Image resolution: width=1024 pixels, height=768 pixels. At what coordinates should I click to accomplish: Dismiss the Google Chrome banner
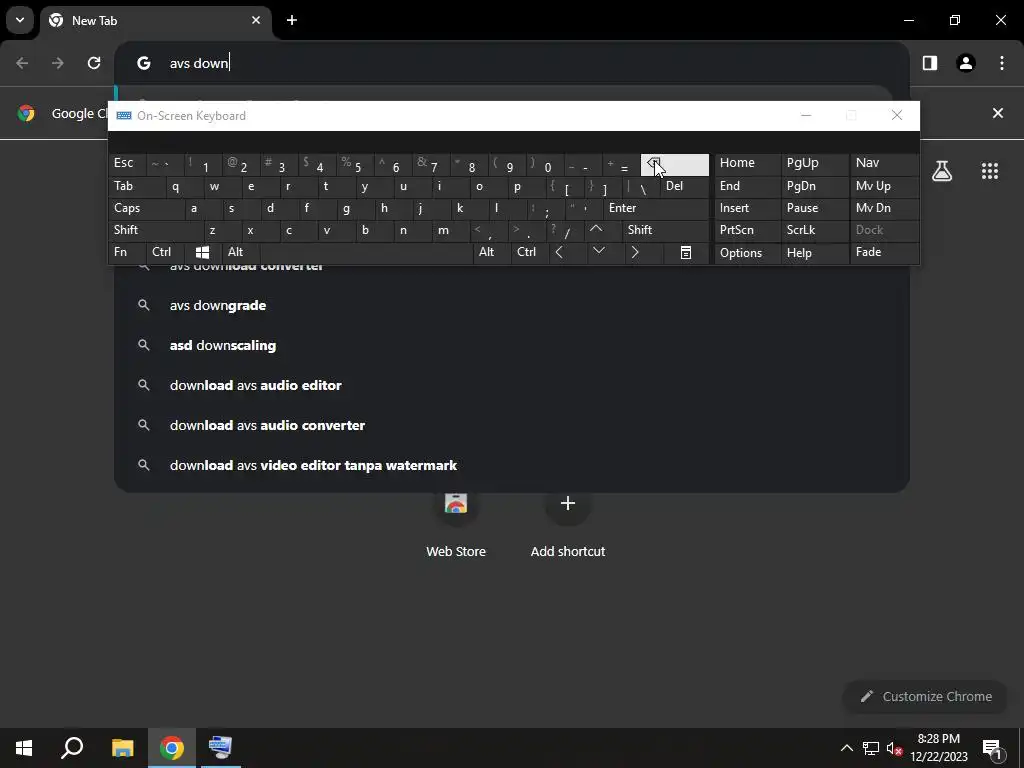[x=998, y=113]
